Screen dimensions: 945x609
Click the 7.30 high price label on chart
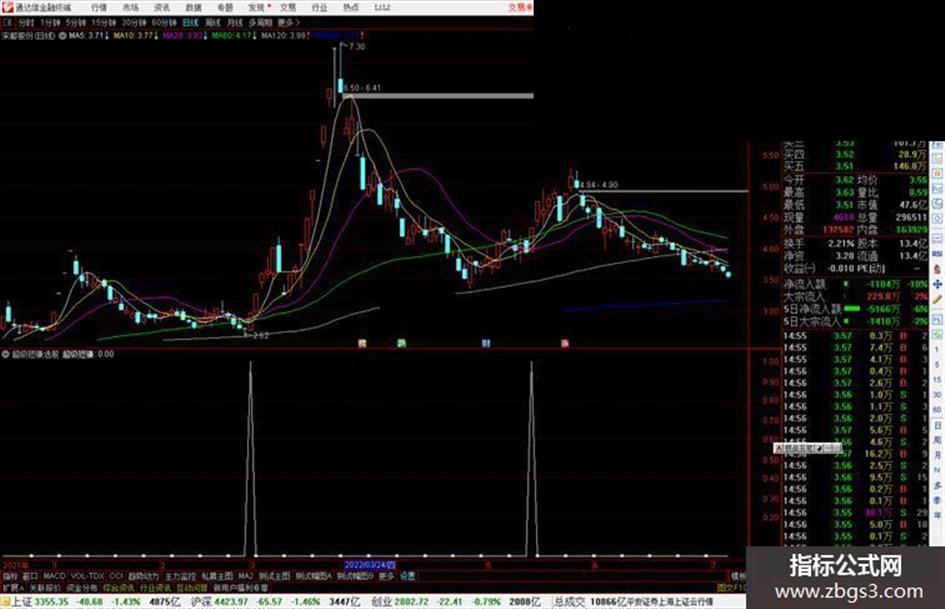point(357,46)
